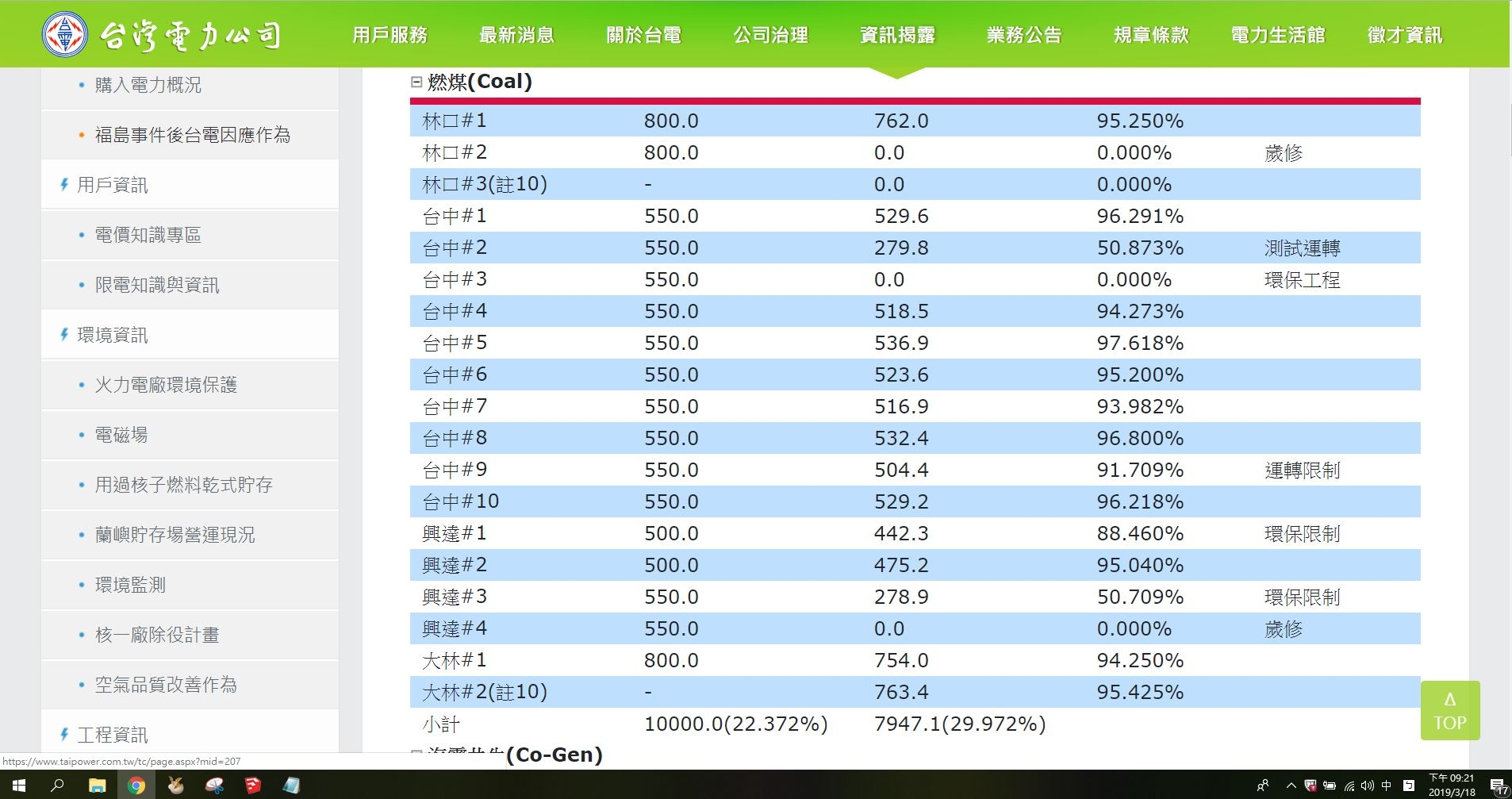1512x799 pixels.
Task: Jump back using the TOP button
Action: pos(1450,710)
